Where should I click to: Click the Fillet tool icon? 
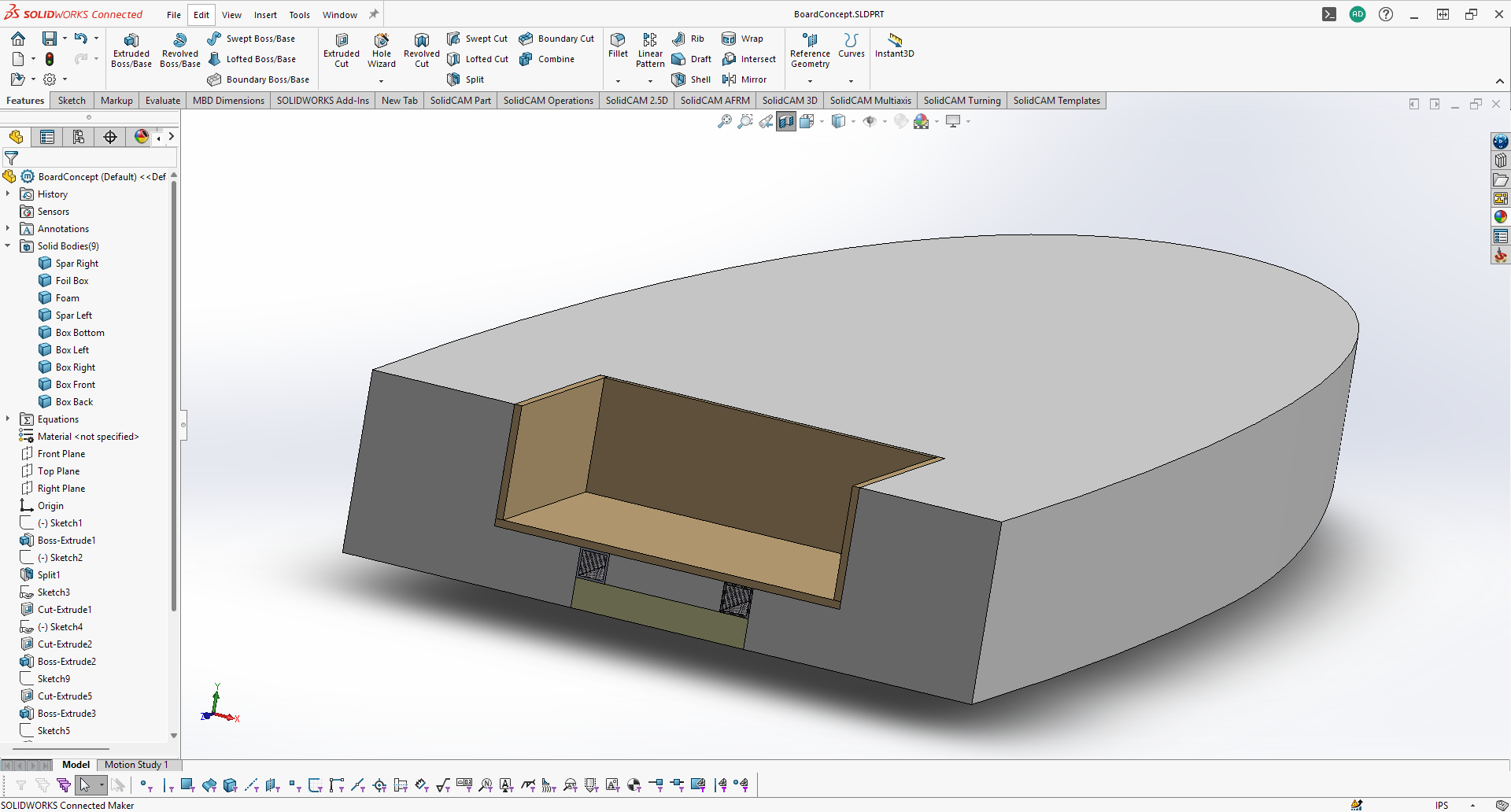click(618, 41)
